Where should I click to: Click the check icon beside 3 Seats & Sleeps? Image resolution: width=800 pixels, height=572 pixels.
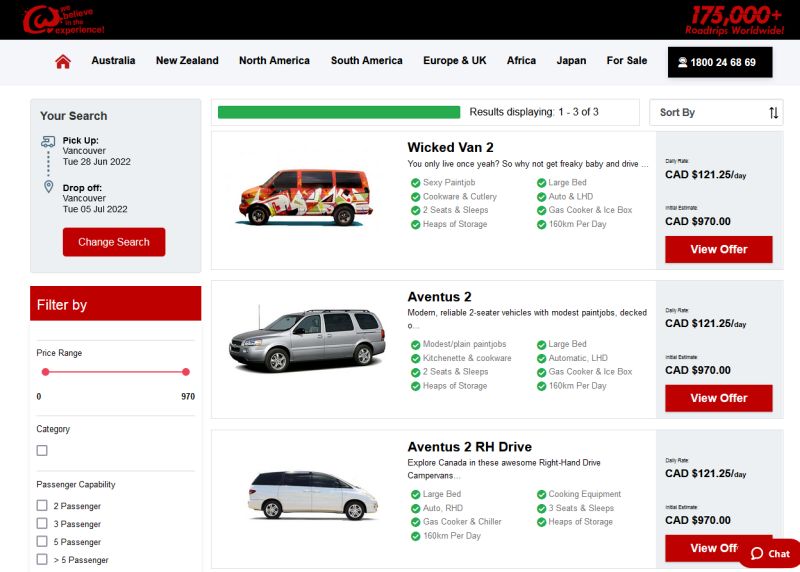(541, 508)
